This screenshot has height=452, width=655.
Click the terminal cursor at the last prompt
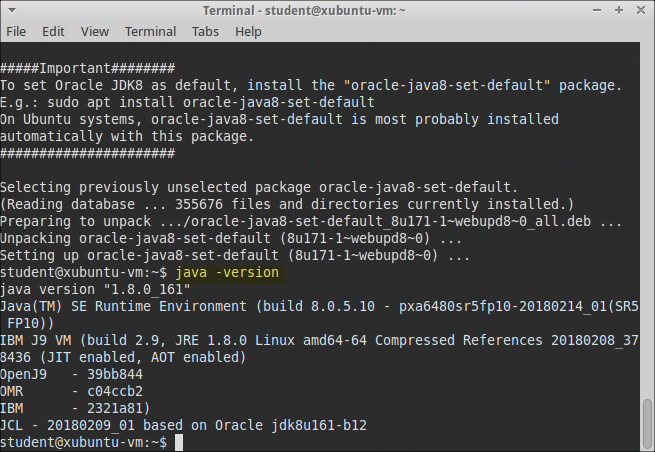click(x=179, y=442)
